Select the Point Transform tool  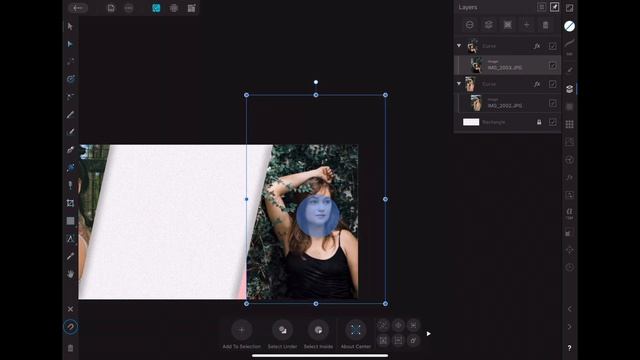[x=70, y=61]
